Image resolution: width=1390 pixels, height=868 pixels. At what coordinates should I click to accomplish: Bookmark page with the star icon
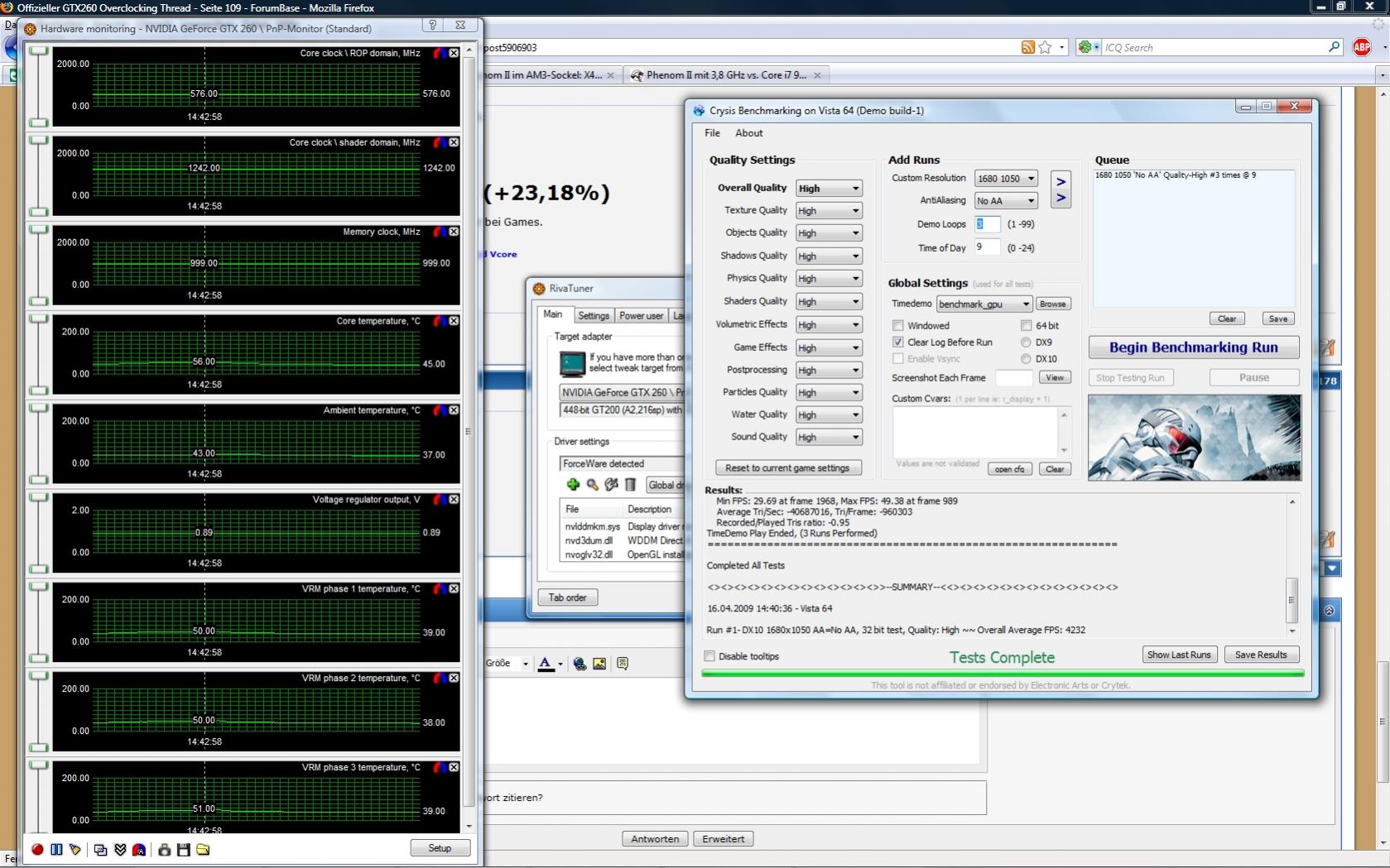pyautogui.click(x=1045, y=47)
